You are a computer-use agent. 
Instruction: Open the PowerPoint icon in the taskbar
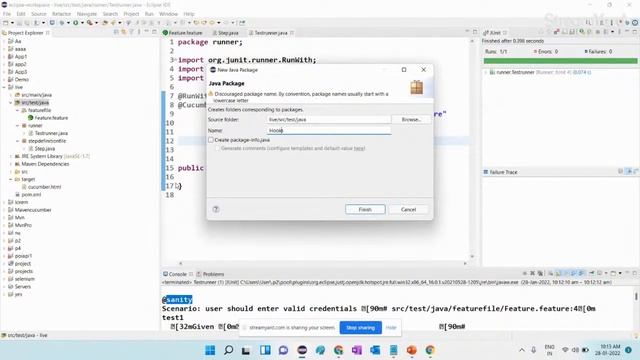coord(411,350)
